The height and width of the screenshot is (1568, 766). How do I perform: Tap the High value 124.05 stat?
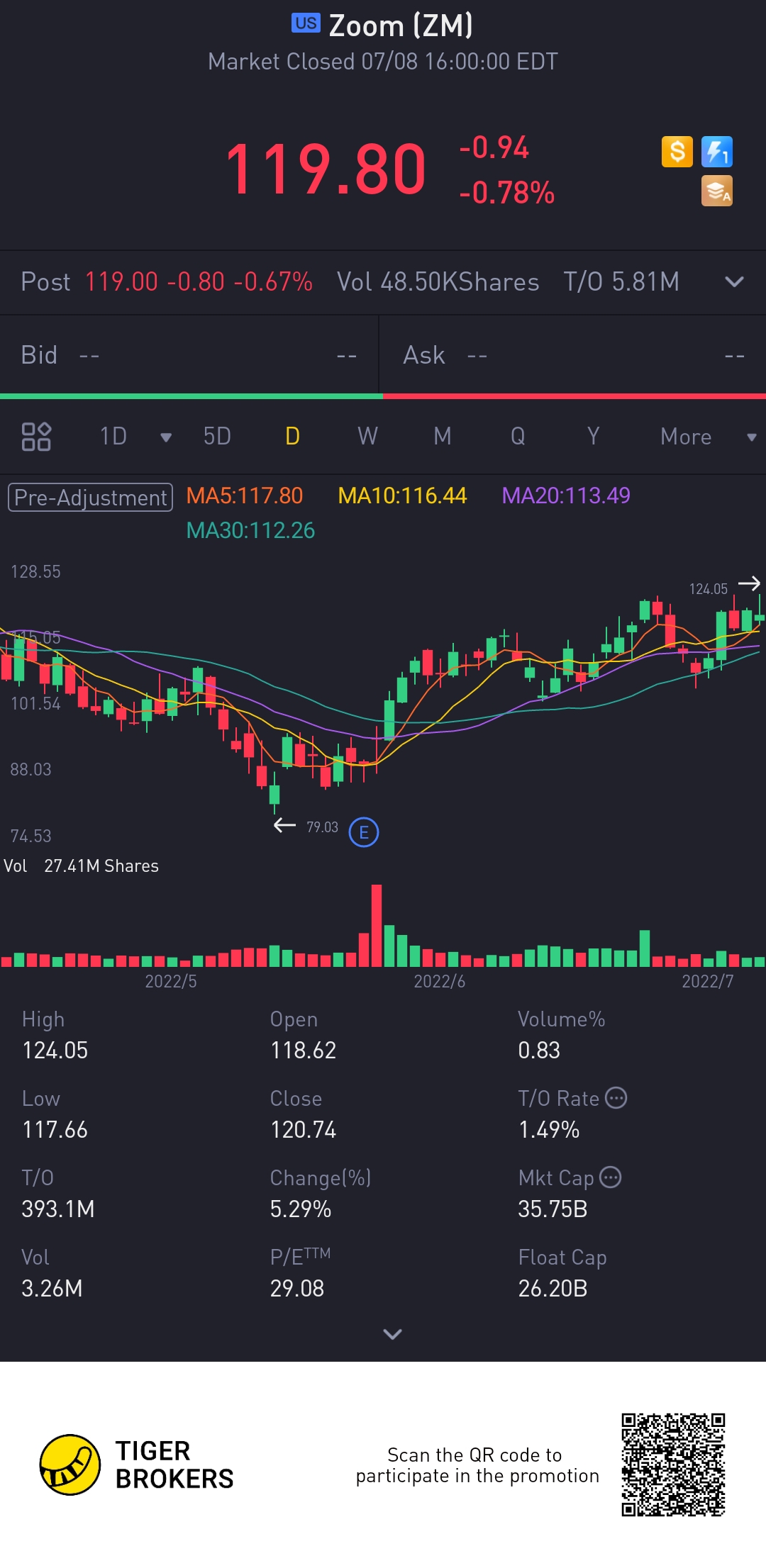pyautogui.click(x=55, y=1050)
